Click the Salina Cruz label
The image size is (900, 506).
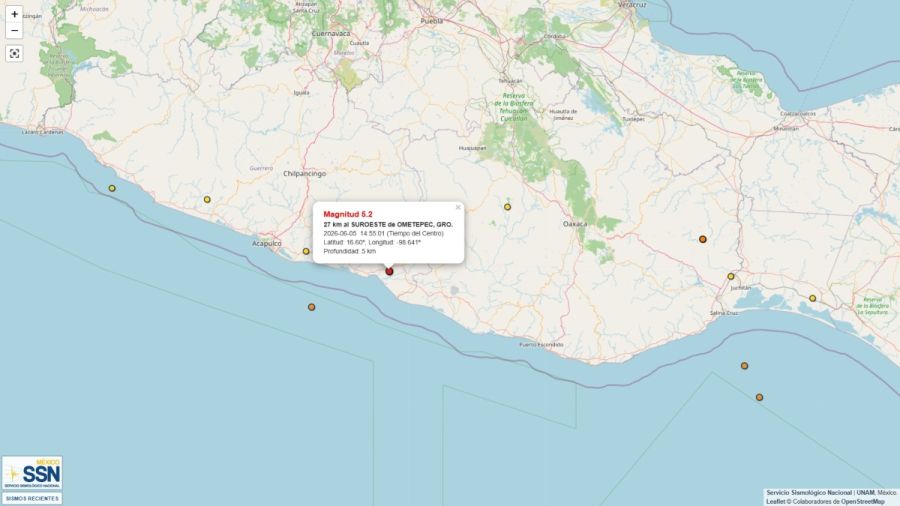pos(724,313)
